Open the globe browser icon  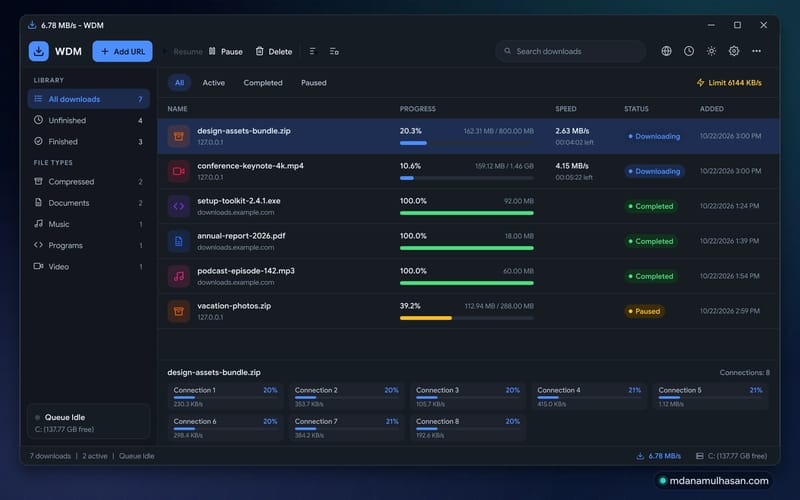point(666,51)
